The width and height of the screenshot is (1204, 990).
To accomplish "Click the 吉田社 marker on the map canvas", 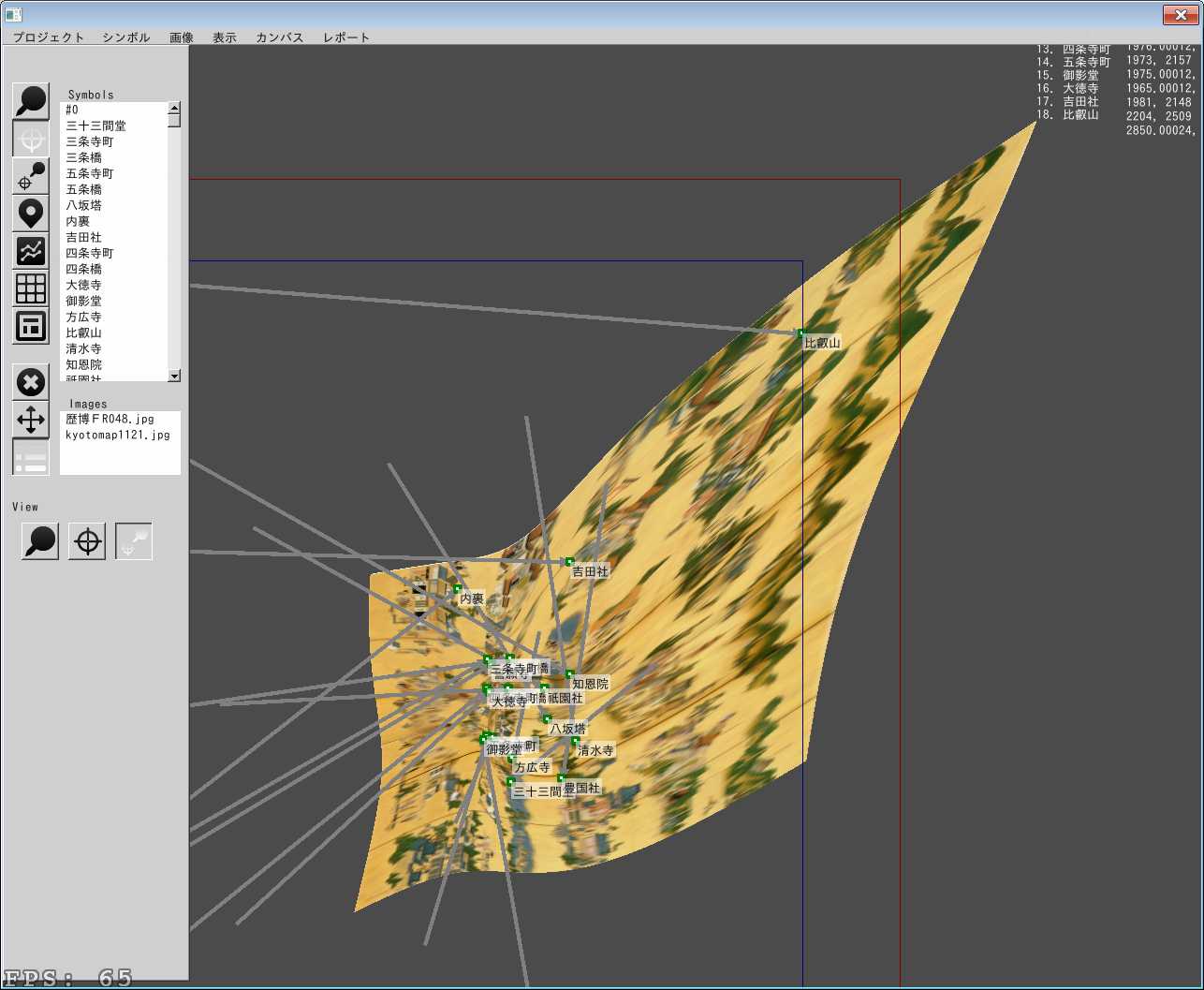I will [x=569, y=561].
